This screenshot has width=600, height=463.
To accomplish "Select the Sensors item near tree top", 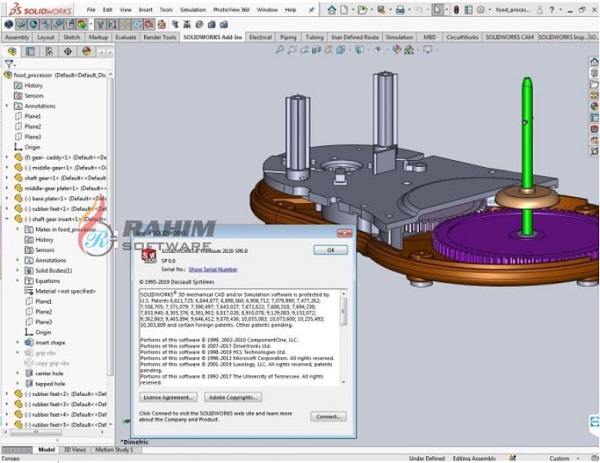I will click(x=34, y=96).
